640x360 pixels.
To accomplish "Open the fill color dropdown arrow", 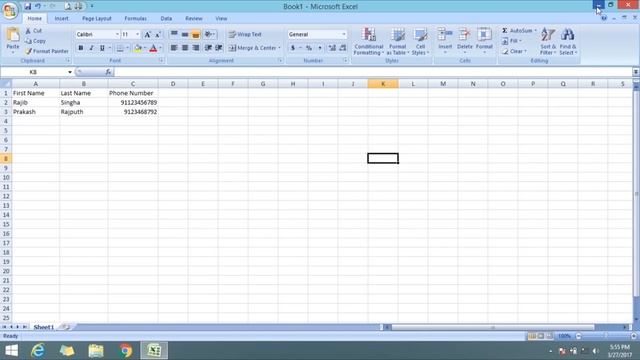I will click(145, 48).
